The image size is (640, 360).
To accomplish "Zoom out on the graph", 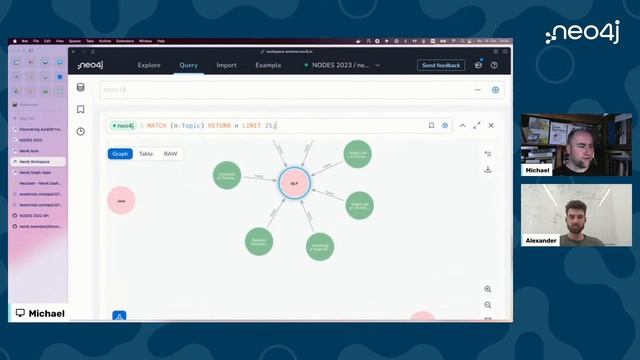I will click(488, 305).
